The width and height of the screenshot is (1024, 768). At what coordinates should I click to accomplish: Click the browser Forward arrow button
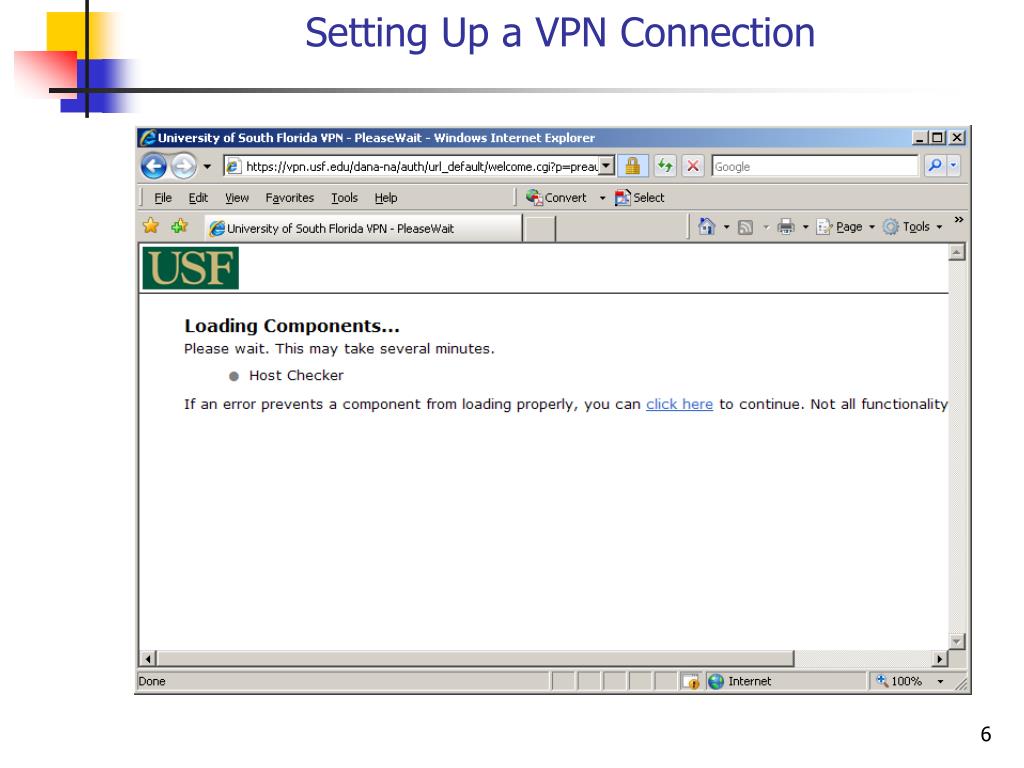(x=184, y=166)
